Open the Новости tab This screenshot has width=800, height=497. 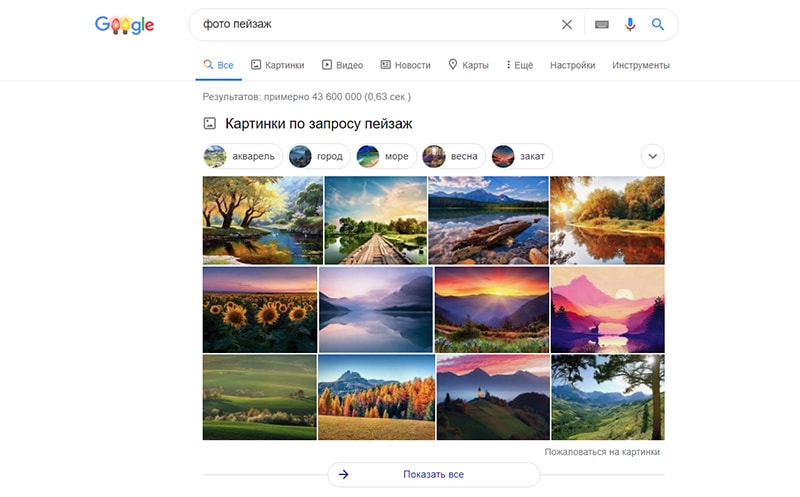406,65
